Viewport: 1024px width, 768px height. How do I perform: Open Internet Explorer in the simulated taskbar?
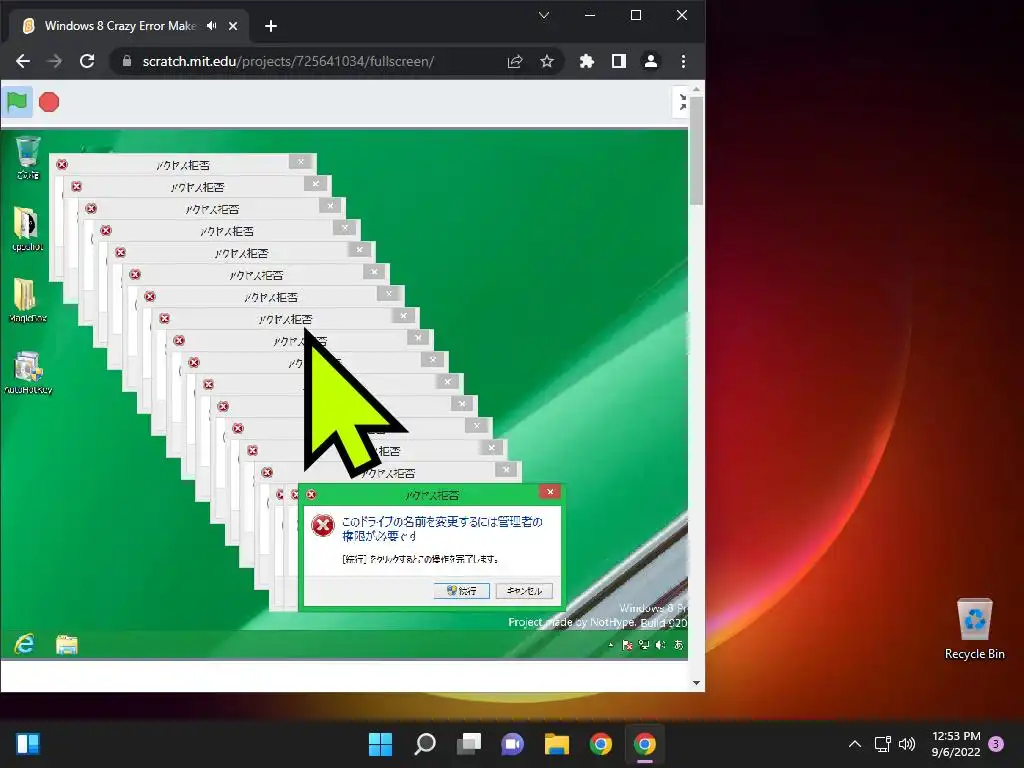(x=24, y=645)
